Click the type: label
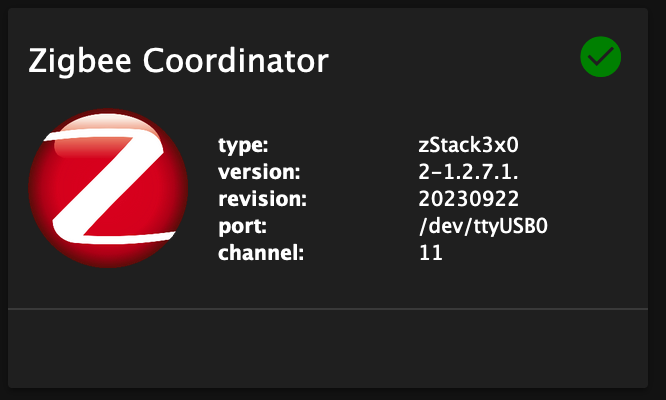The image size is (666, 400). 243,146
